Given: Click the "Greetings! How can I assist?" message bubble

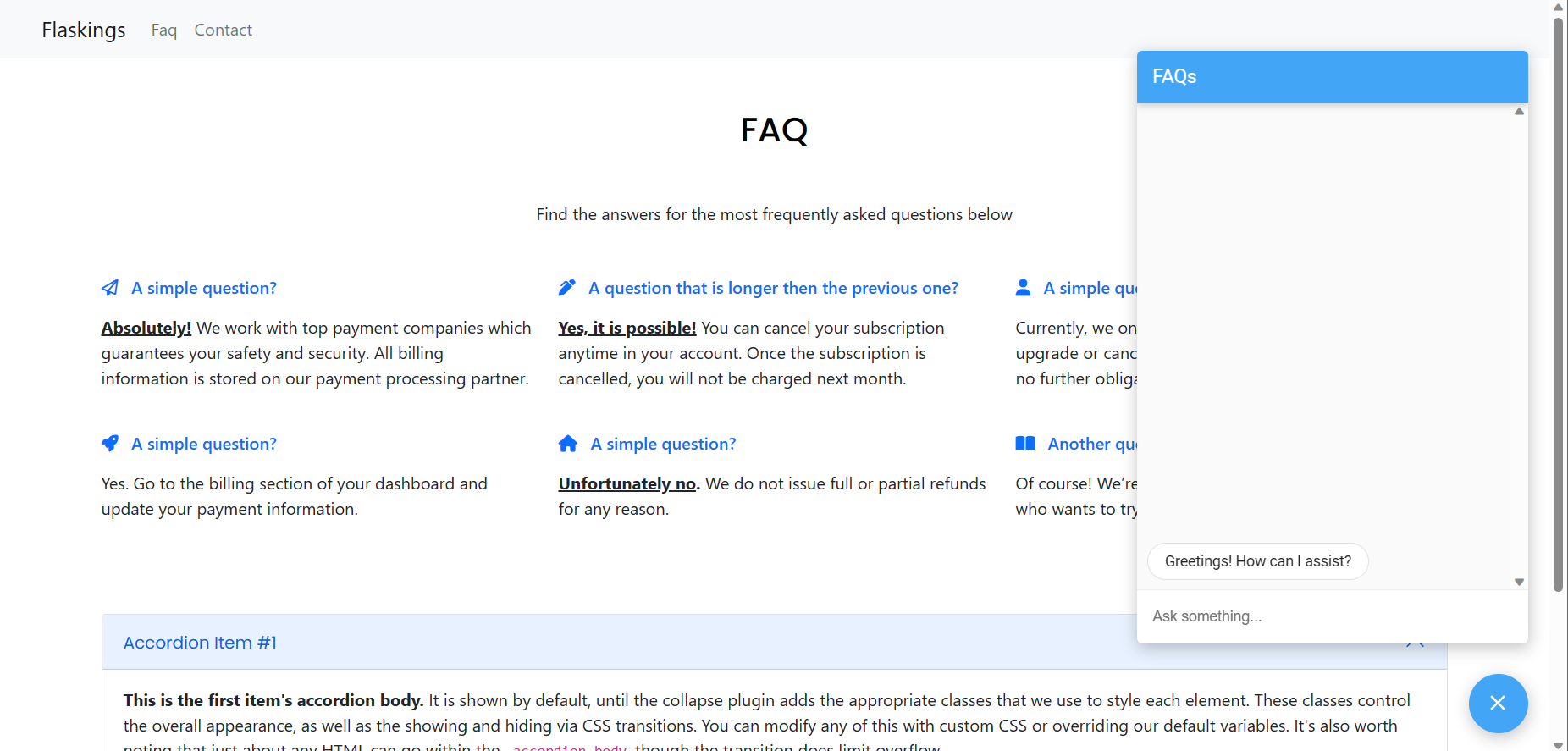Looking at the screenshot, I should coord(1257,561).
